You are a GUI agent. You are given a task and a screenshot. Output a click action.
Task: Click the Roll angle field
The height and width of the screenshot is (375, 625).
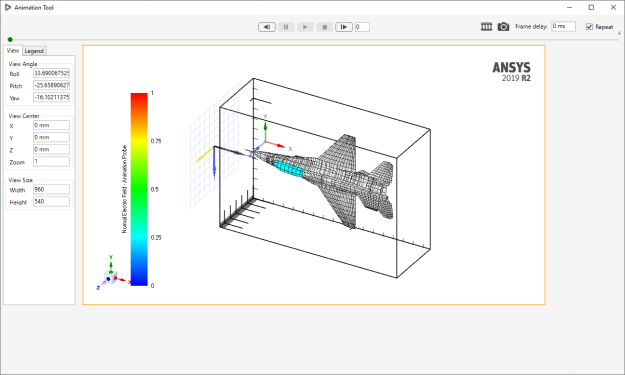click(51, 73)
